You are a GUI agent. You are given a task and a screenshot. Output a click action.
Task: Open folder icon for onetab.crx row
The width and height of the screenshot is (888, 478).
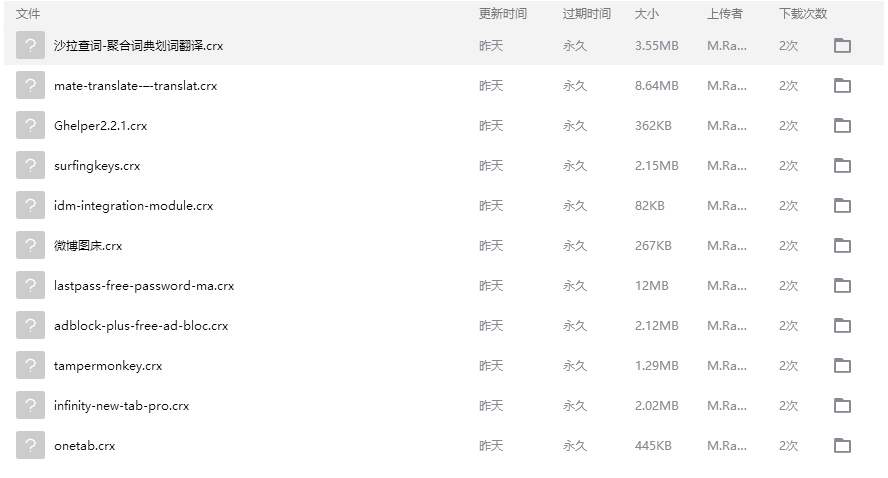[x=842, y=445]
